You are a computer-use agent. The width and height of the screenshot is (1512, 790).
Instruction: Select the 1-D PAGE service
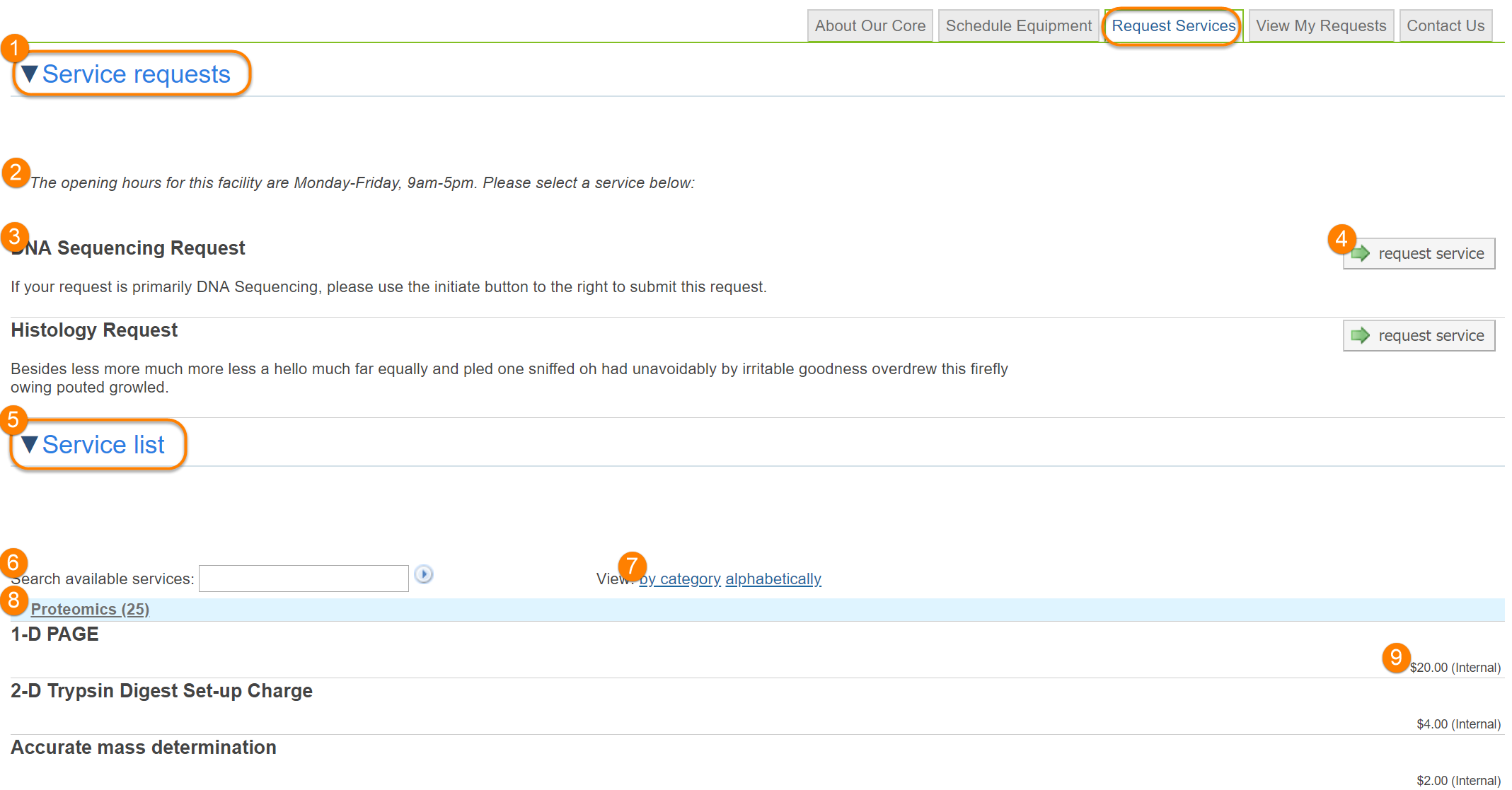click(55, 634)
